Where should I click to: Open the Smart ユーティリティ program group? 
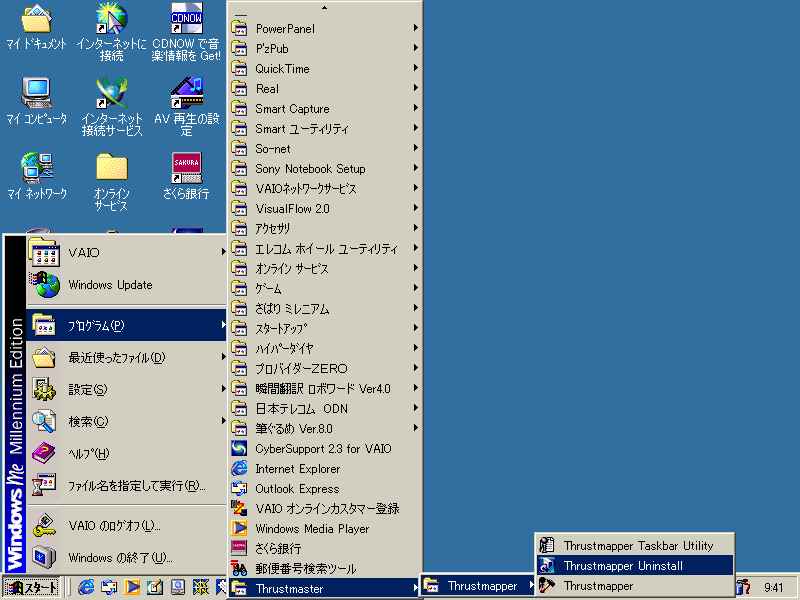click(324, 128)
